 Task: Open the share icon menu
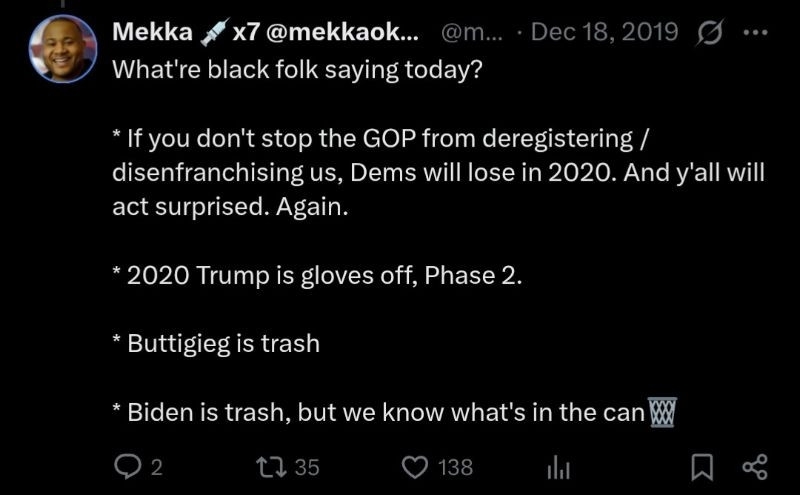pos(755,467)
